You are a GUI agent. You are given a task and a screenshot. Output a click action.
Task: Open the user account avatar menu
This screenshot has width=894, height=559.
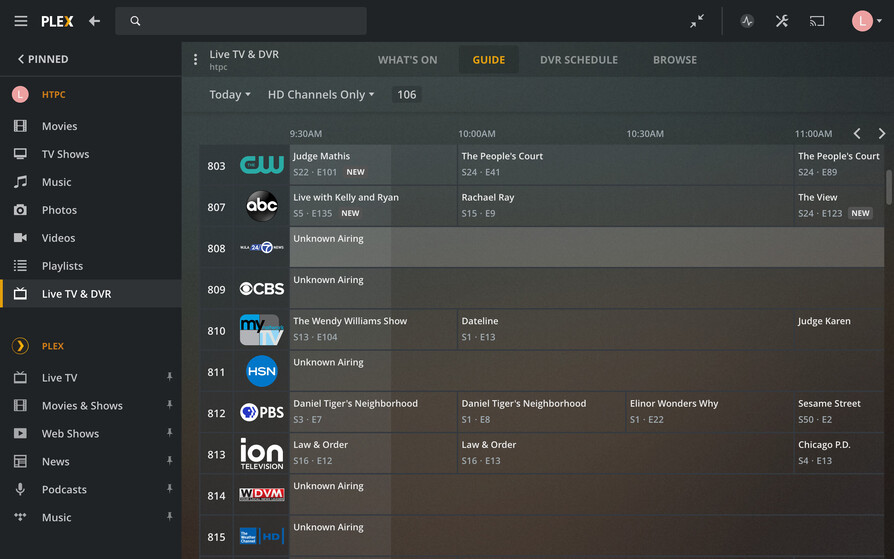(867, 21)
